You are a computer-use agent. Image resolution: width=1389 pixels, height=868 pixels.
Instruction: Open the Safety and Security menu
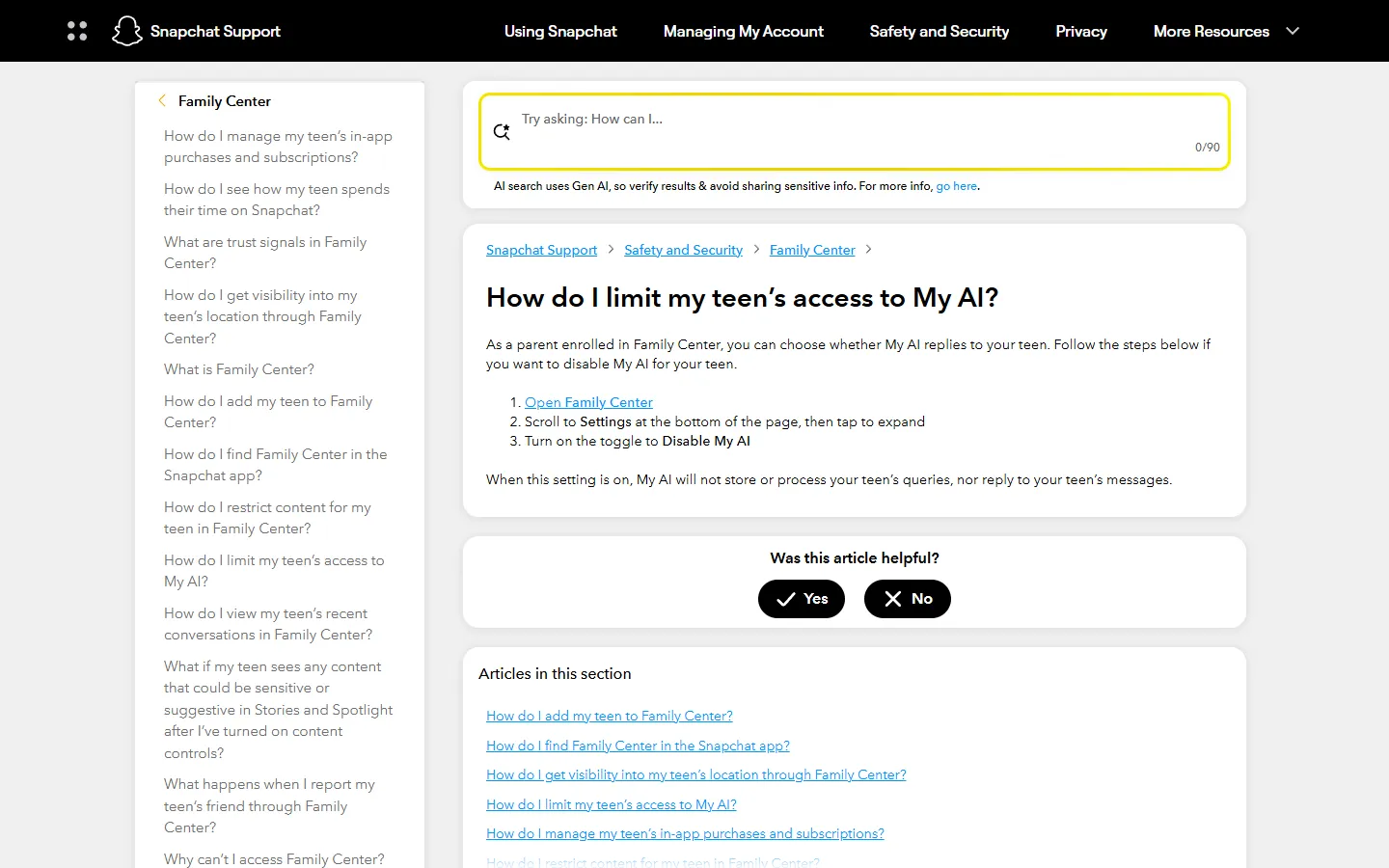pos(940,31)
